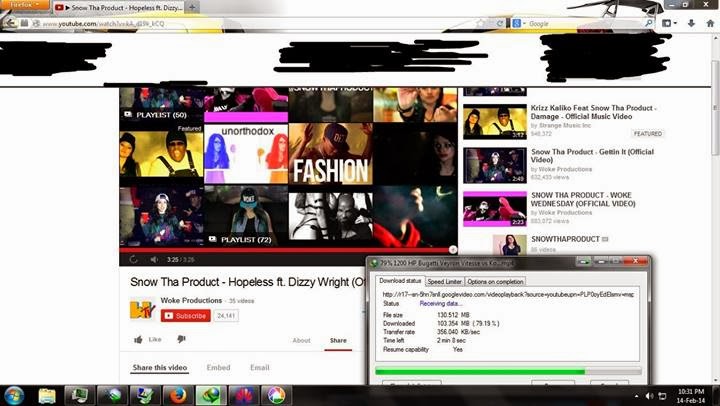Click the network icon in the system tray
The image size is (720, 406).
(662, 396)
